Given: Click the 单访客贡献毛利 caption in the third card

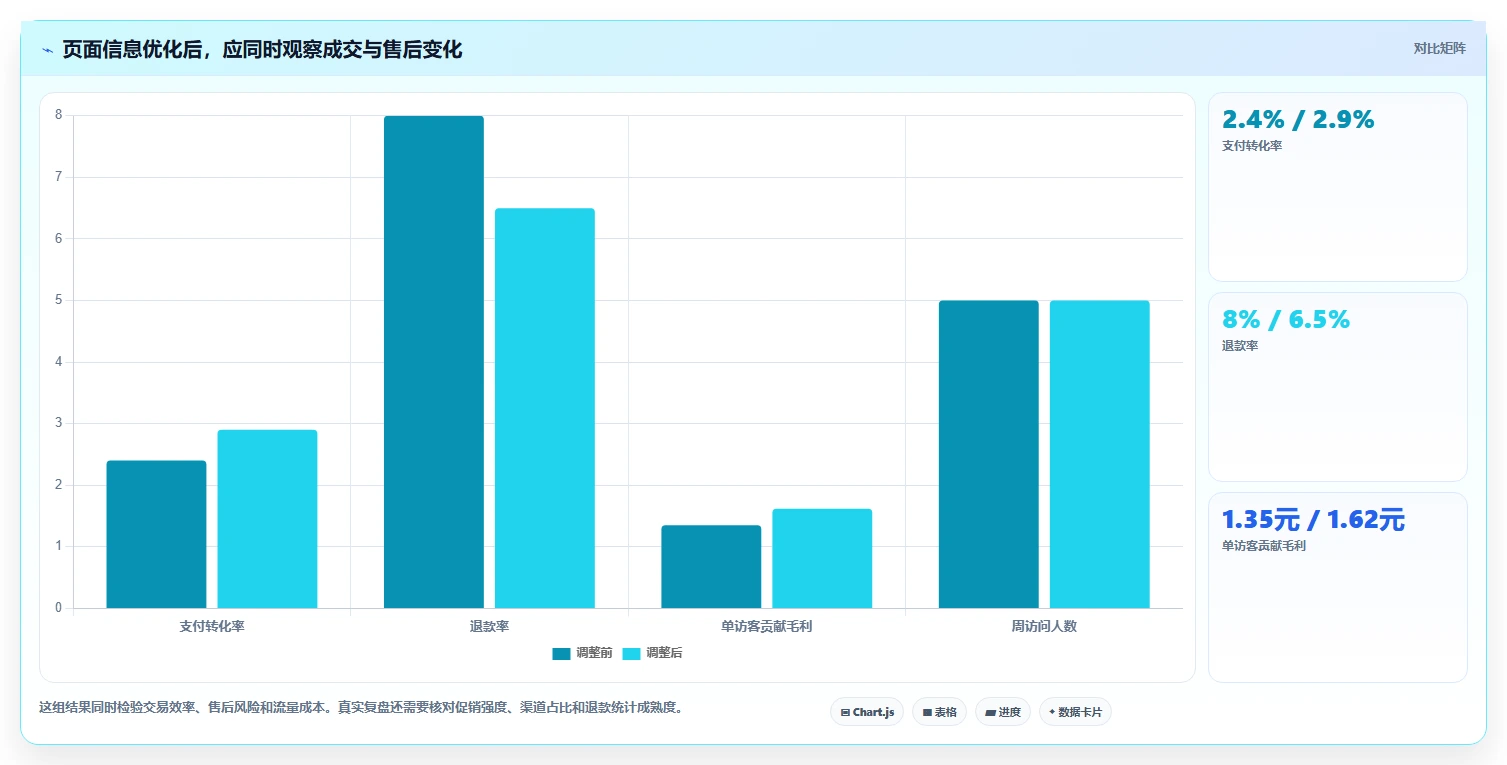Looking at the screenshot, I should pos(1264,546).
